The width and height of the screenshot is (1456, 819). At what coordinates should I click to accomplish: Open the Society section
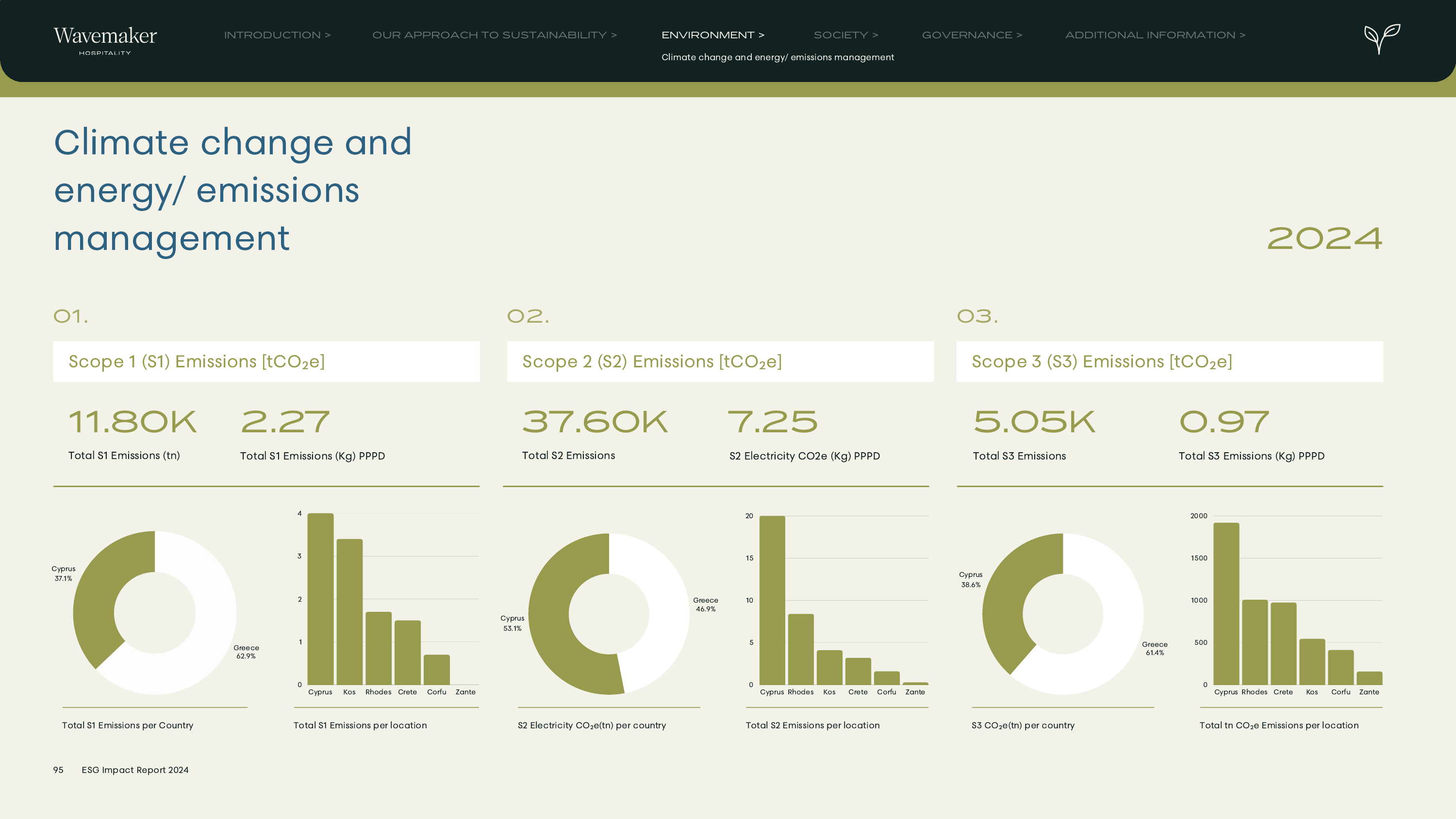click(845, 35)
